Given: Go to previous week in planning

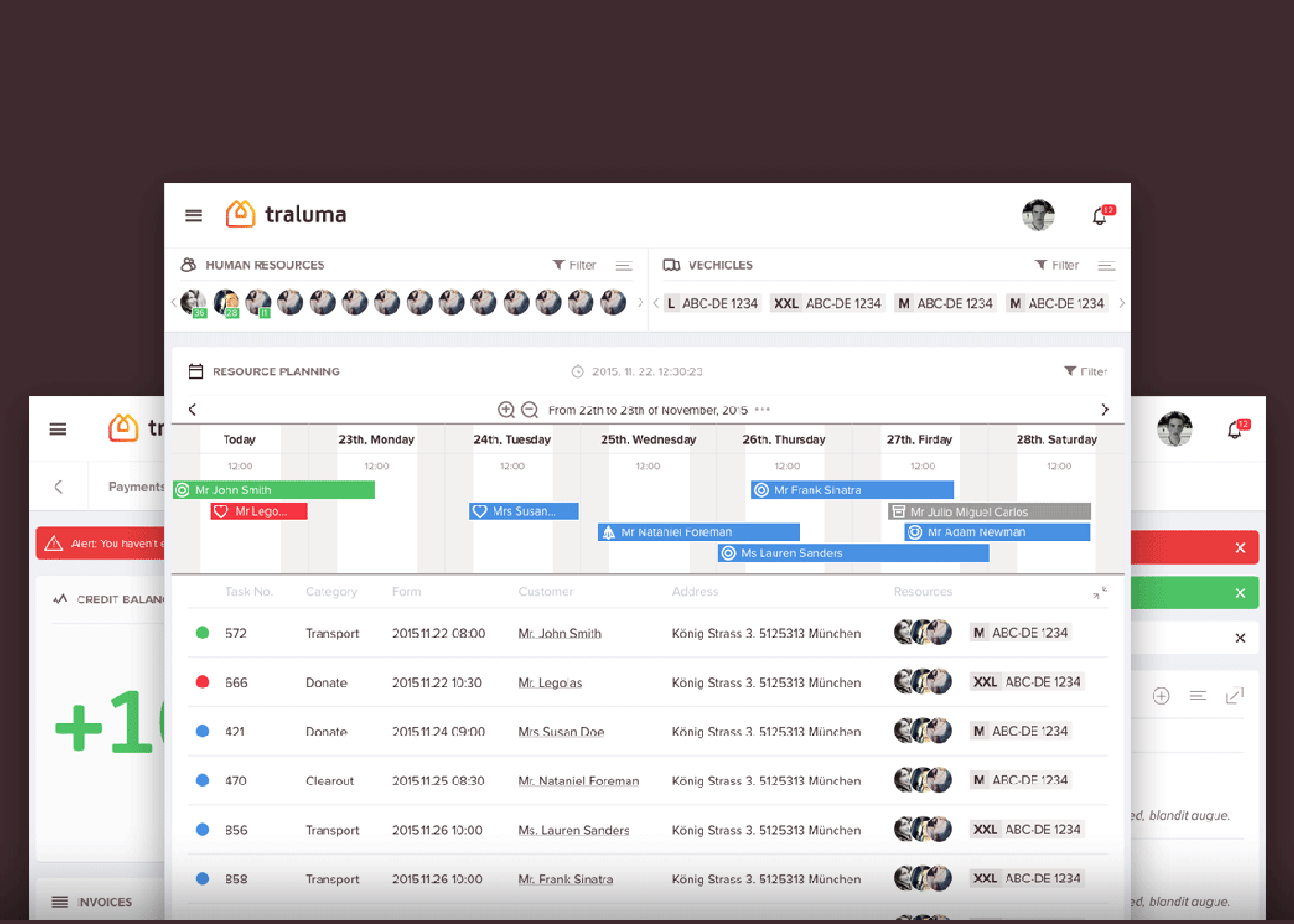Looking at the screenshot, I should click(192, 409).
